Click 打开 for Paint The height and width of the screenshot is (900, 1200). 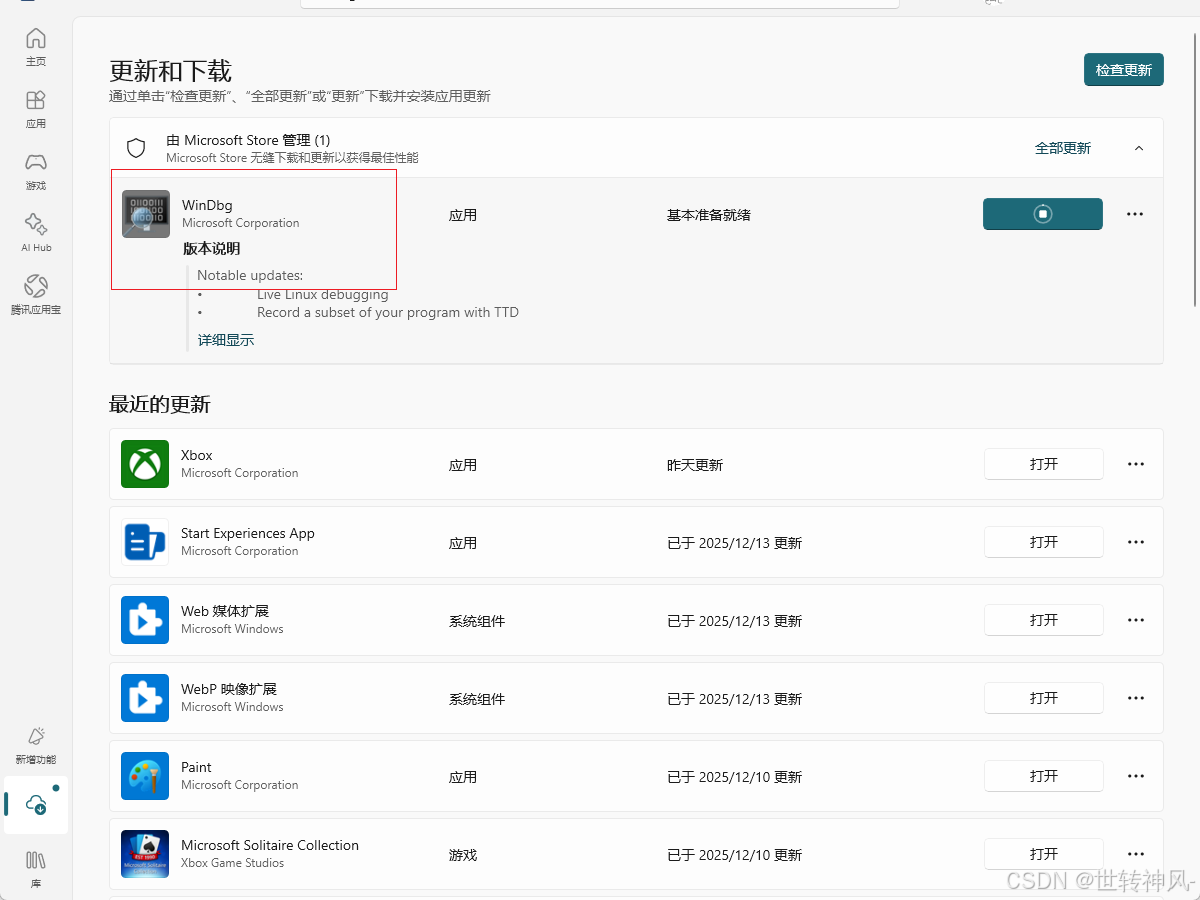[x=1044, y=776]
